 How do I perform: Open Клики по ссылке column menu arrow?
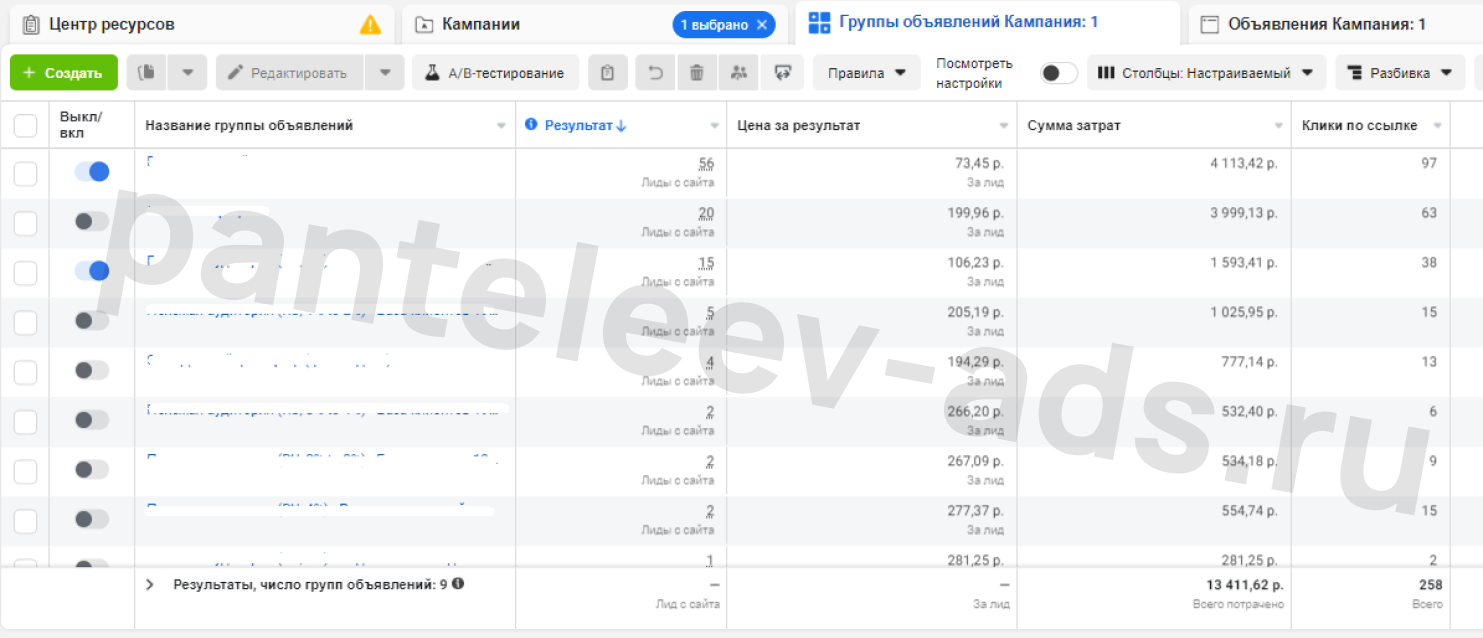[x=1438, y=126]
